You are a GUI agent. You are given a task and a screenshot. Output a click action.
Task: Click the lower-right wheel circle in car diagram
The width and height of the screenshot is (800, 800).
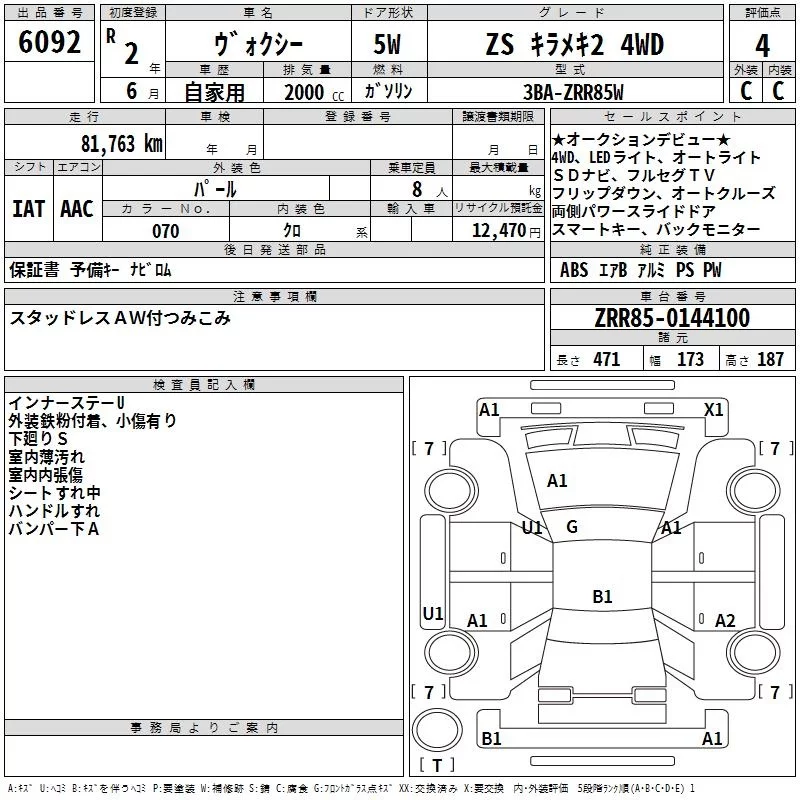point(754,652)
